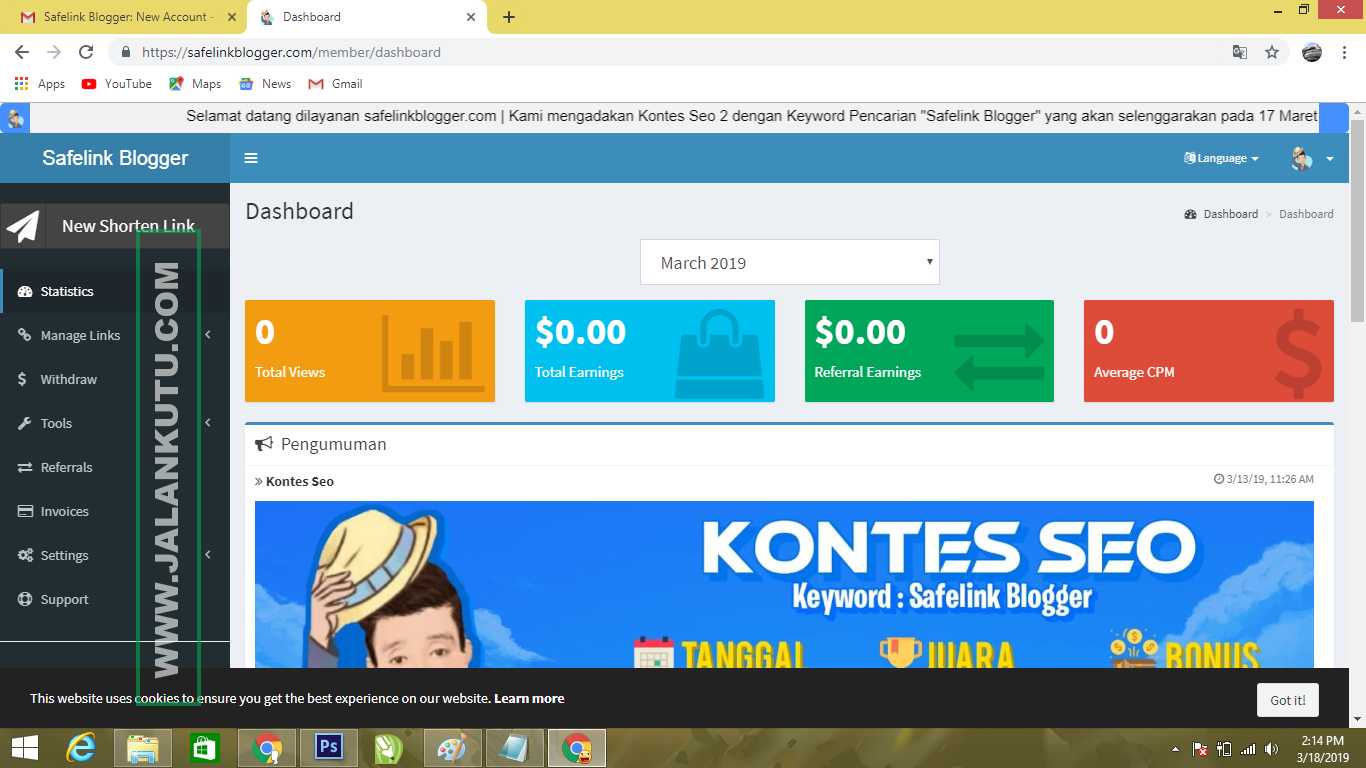
Task: Click the system tray volume icon
Action: [1271, 749]
